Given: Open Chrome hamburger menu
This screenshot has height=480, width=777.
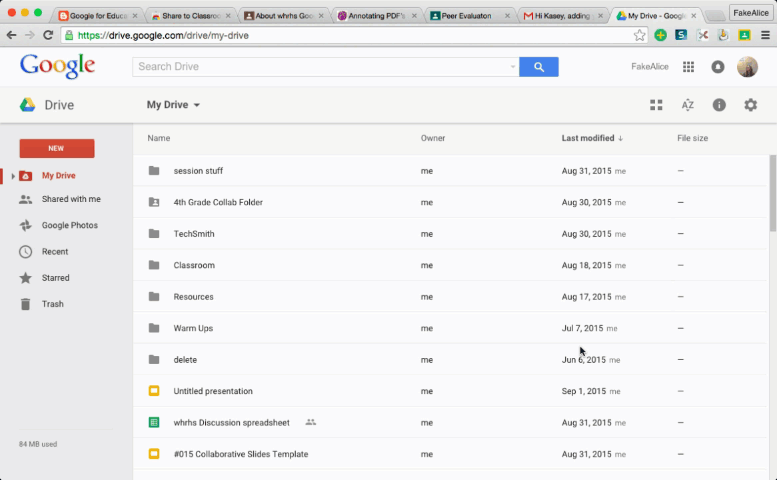Looking at the screenshot, I should coord(765,35).
